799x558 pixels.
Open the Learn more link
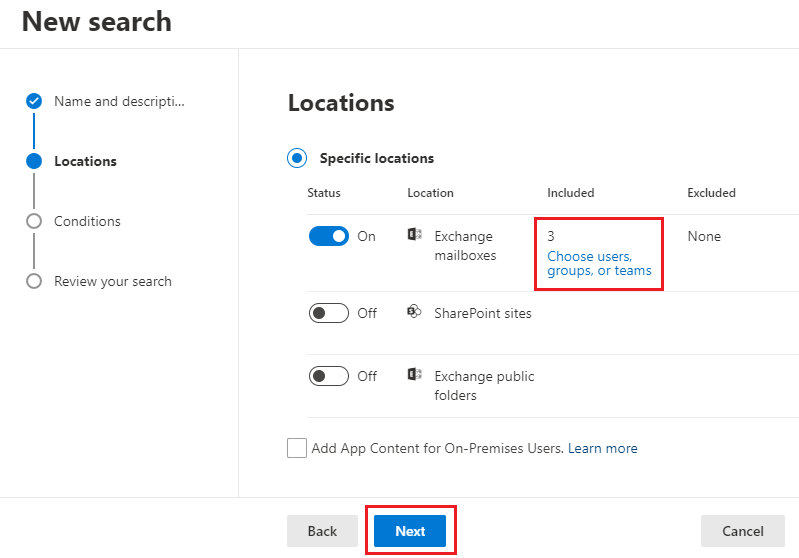pos(602,448)
